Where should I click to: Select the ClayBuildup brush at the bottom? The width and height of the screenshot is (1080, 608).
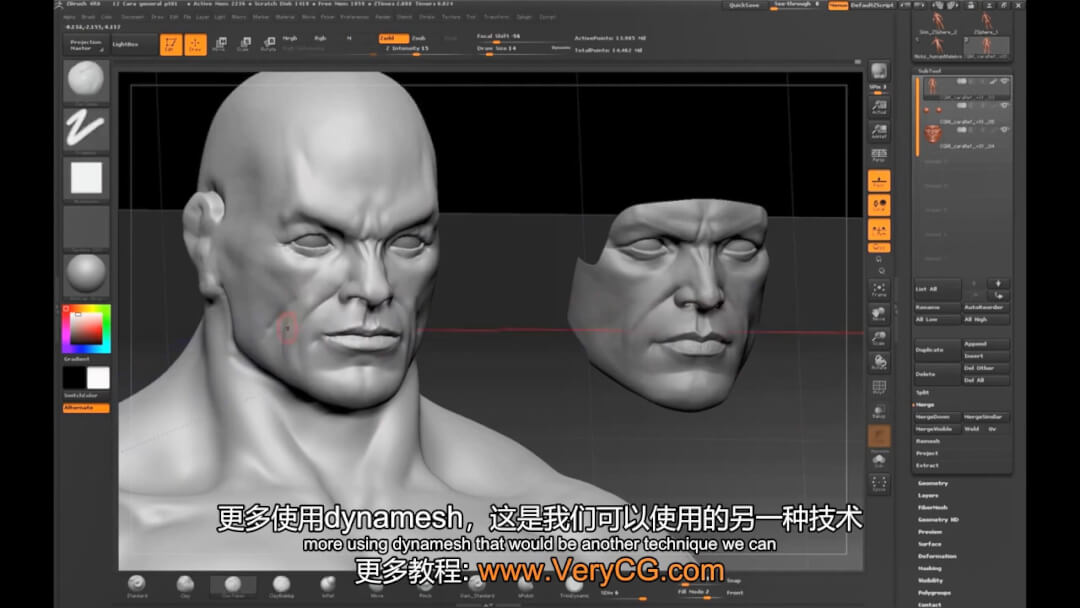point(281,586)
